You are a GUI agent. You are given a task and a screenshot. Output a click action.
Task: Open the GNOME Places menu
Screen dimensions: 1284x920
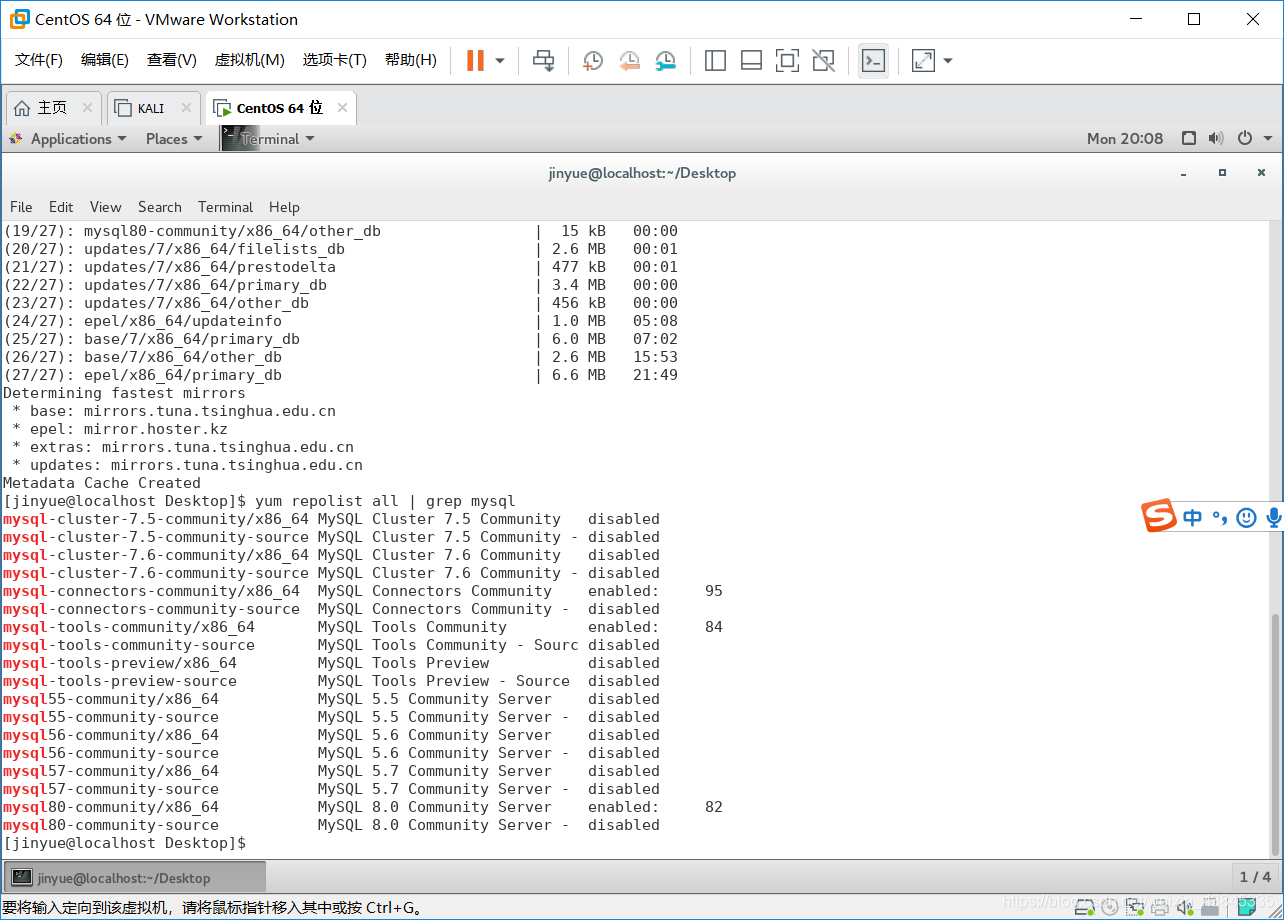coord(174,139)
